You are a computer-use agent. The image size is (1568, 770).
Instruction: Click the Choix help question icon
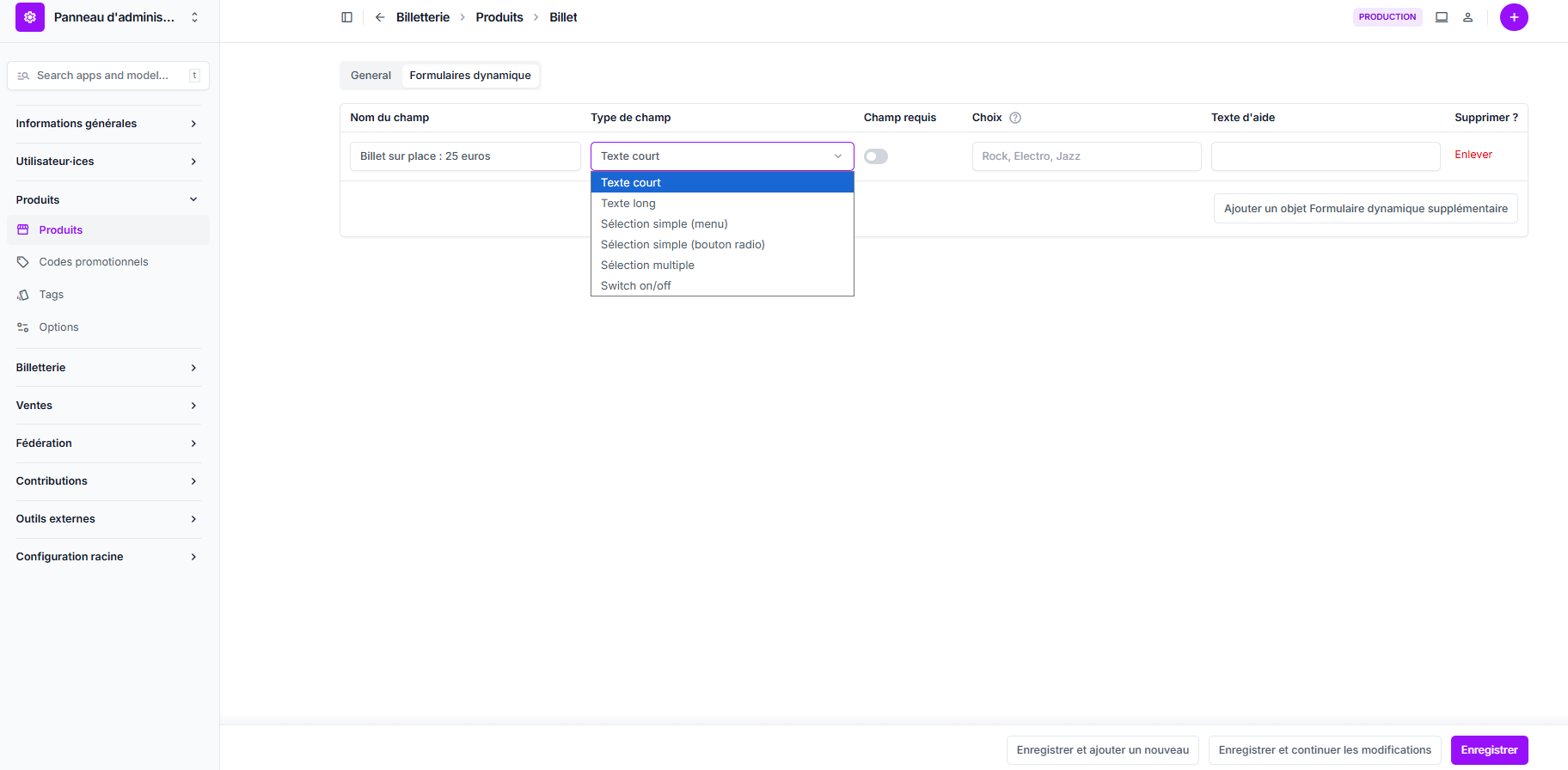(x=1015, y=118)
